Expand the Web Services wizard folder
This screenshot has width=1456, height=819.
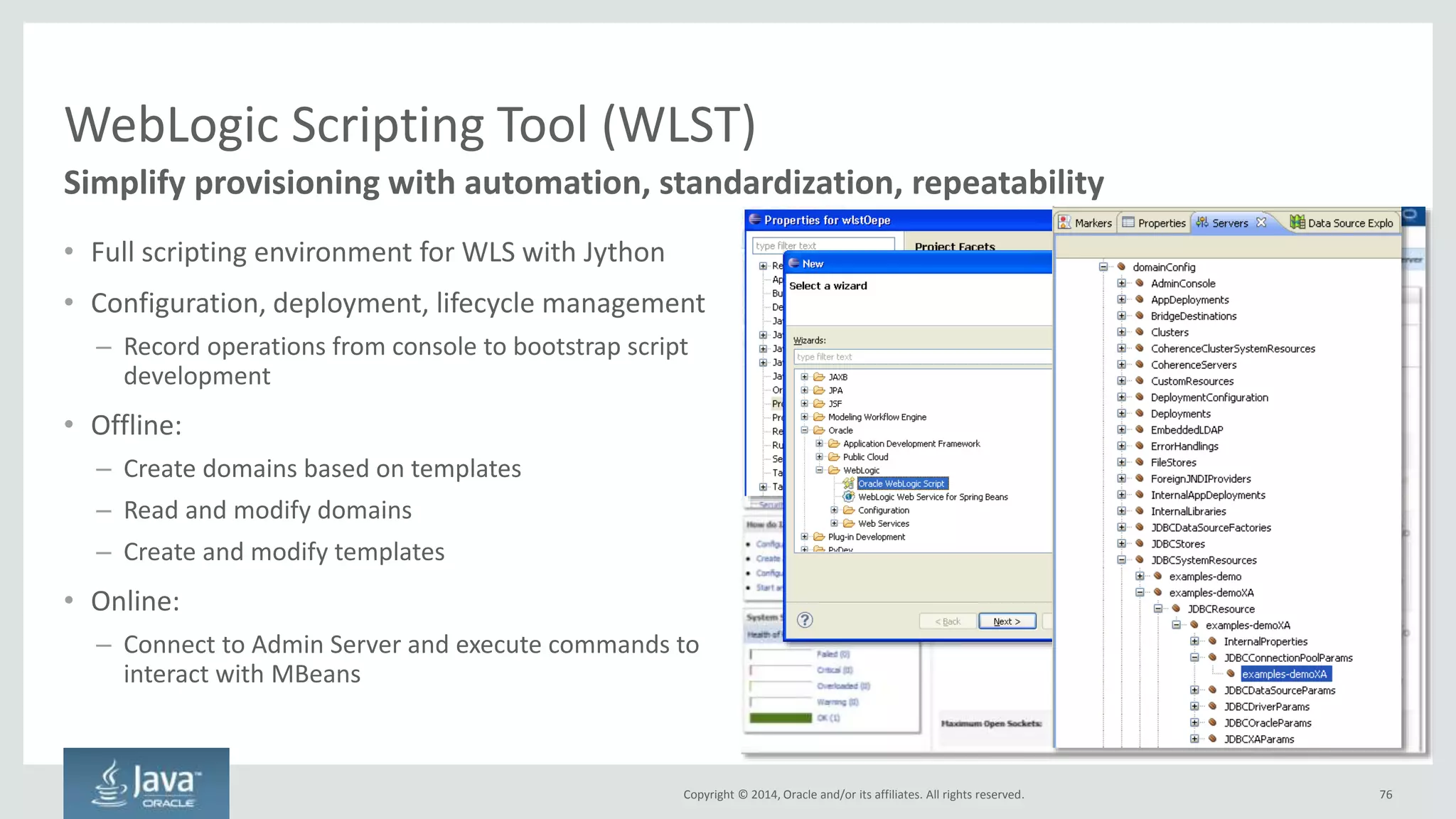point(835,524)
